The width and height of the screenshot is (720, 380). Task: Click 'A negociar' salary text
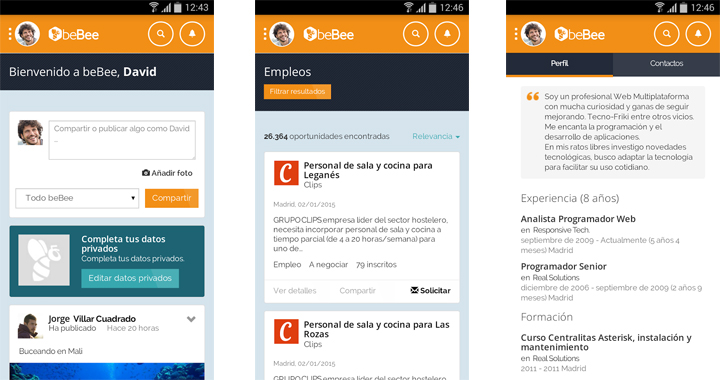click(328, 265)
